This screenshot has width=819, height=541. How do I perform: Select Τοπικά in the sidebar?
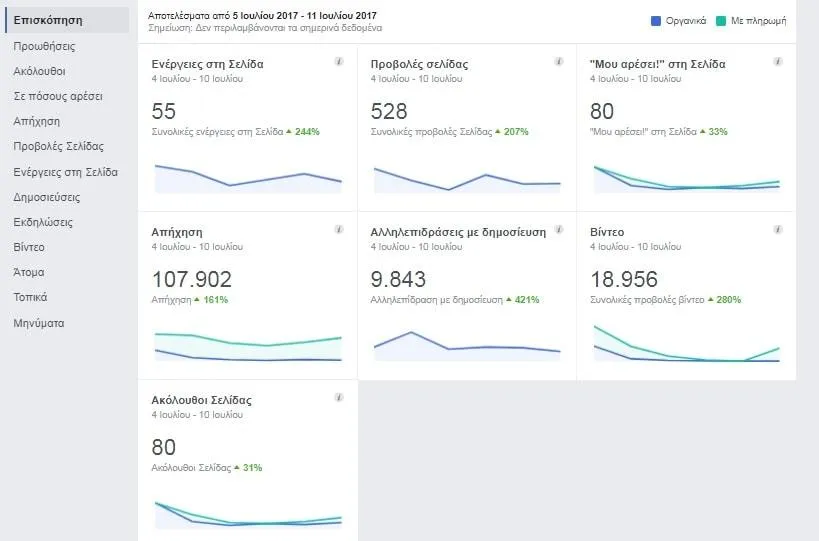click(x=30, y=297)
